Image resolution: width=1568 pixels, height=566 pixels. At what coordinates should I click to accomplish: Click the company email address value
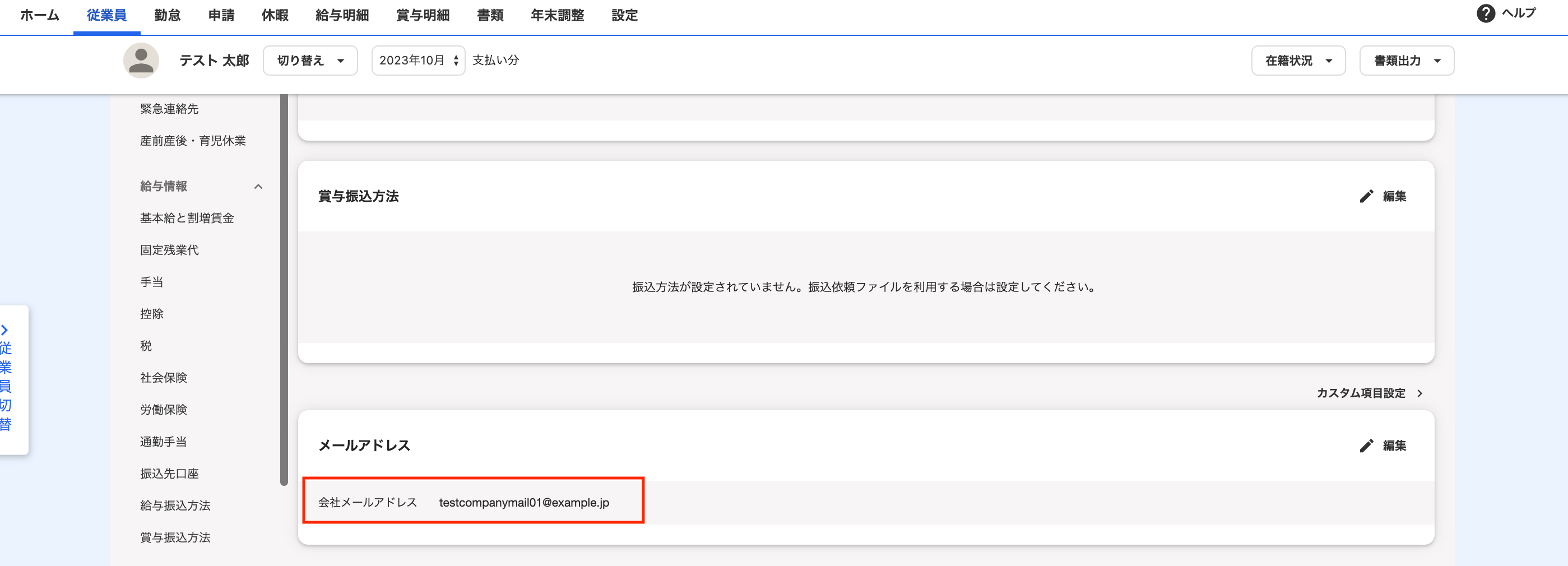[523, 502]
